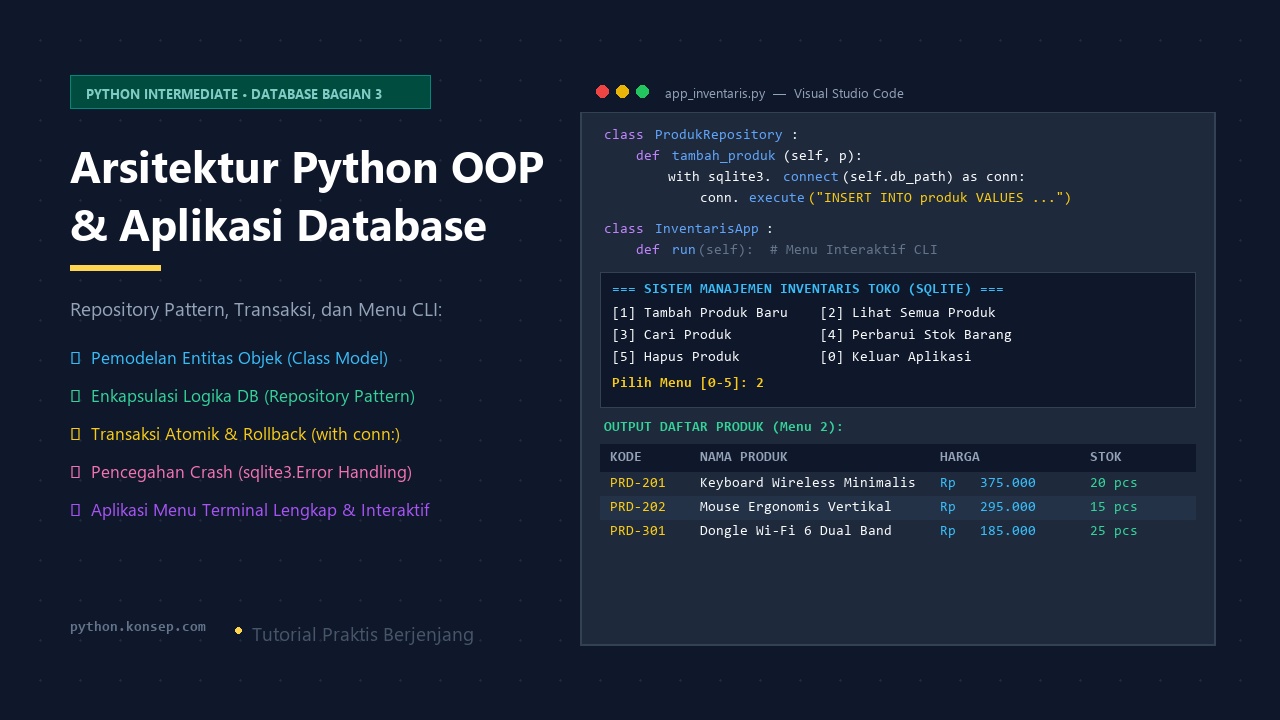Image resolution: width=1280 pixels, height=720 pixels.
Task: Choose menu option '[1] Tambah Produk Baru'
Action: [700, 313]
